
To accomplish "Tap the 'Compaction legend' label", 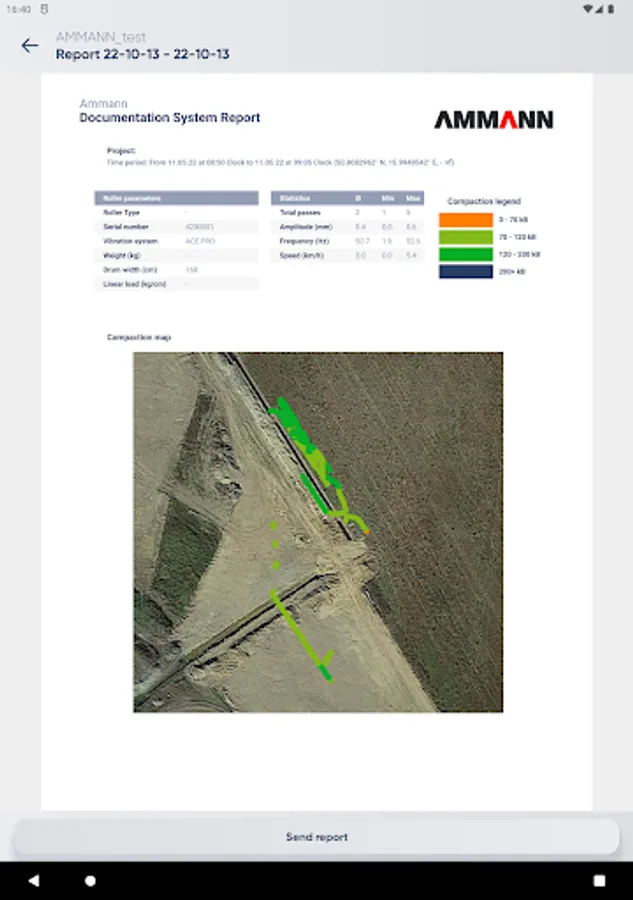I will (484, 201).
